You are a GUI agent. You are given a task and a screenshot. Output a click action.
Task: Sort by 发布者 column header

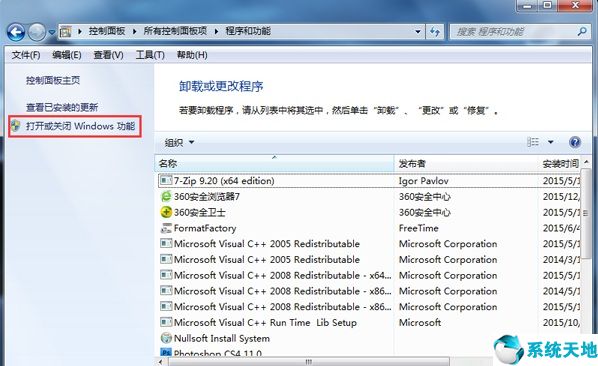click(466, 164)
